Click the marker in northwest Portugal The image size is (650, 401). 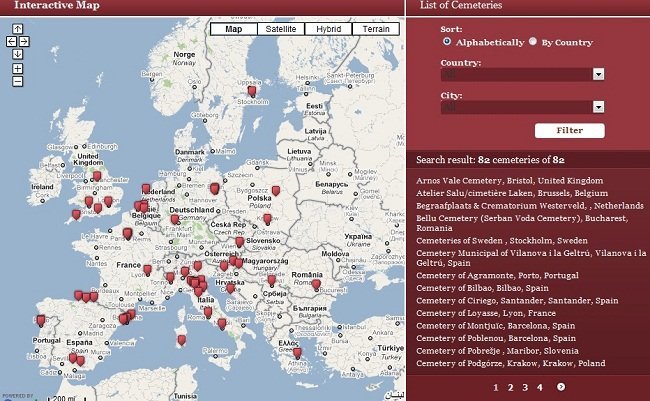(x=41, y=321)
